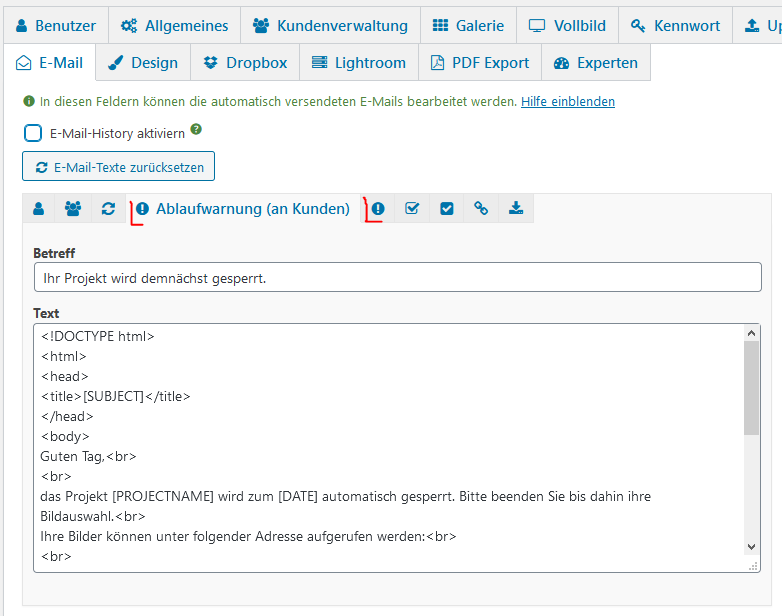Open the single user email tab icon
Viewport: 782px width, 616px height.
point(38,209)
